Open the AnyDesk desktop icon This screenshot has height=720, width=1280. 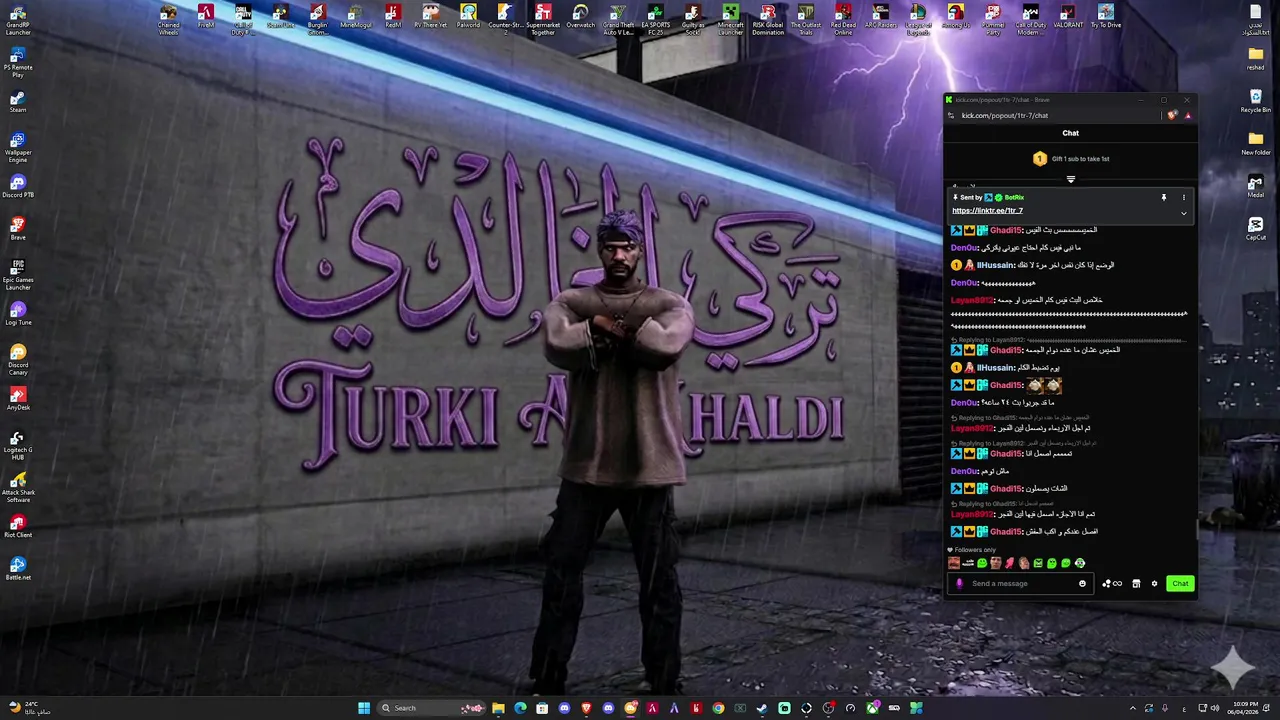point(18,400)
